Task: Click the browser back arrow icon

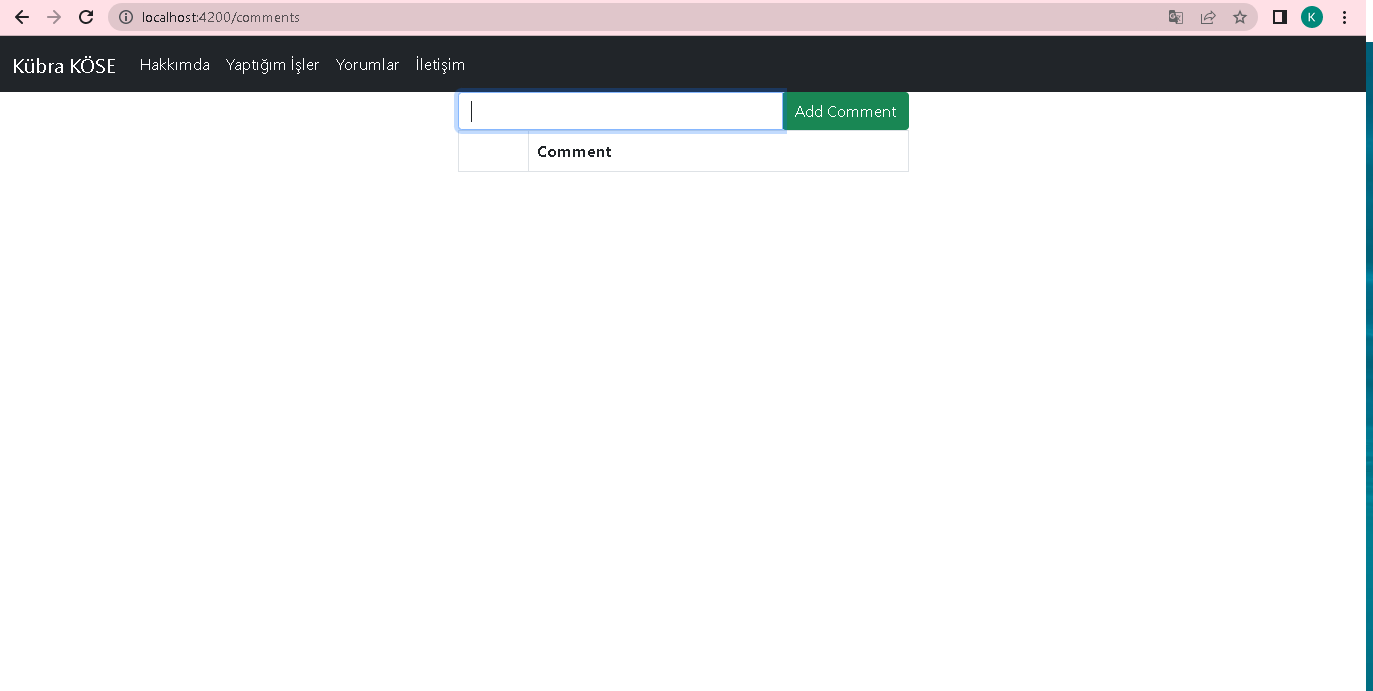Action: [x=21, y=17]
